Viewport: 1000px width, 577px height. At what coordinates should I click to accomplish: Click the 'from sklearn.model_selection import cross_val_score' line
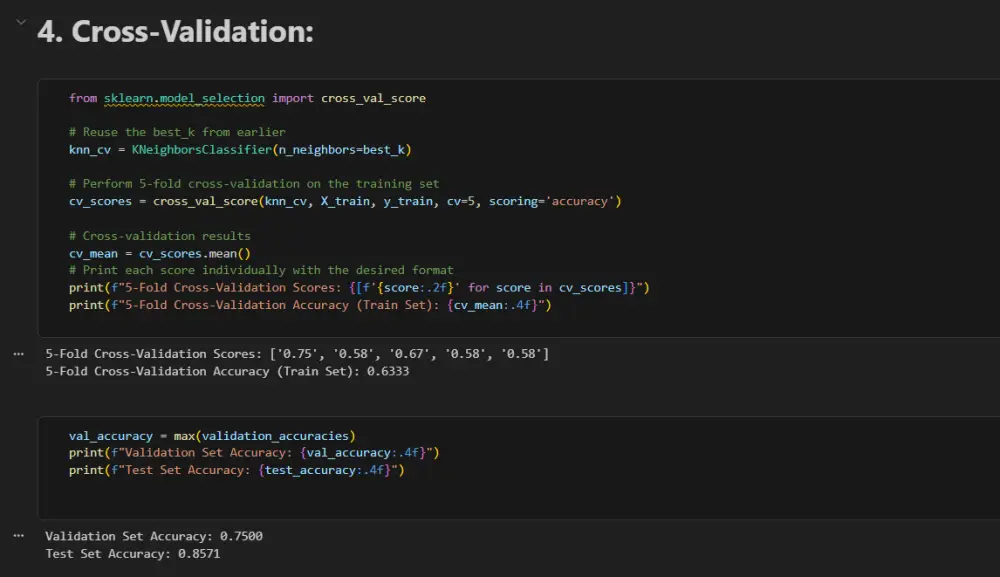247,98
